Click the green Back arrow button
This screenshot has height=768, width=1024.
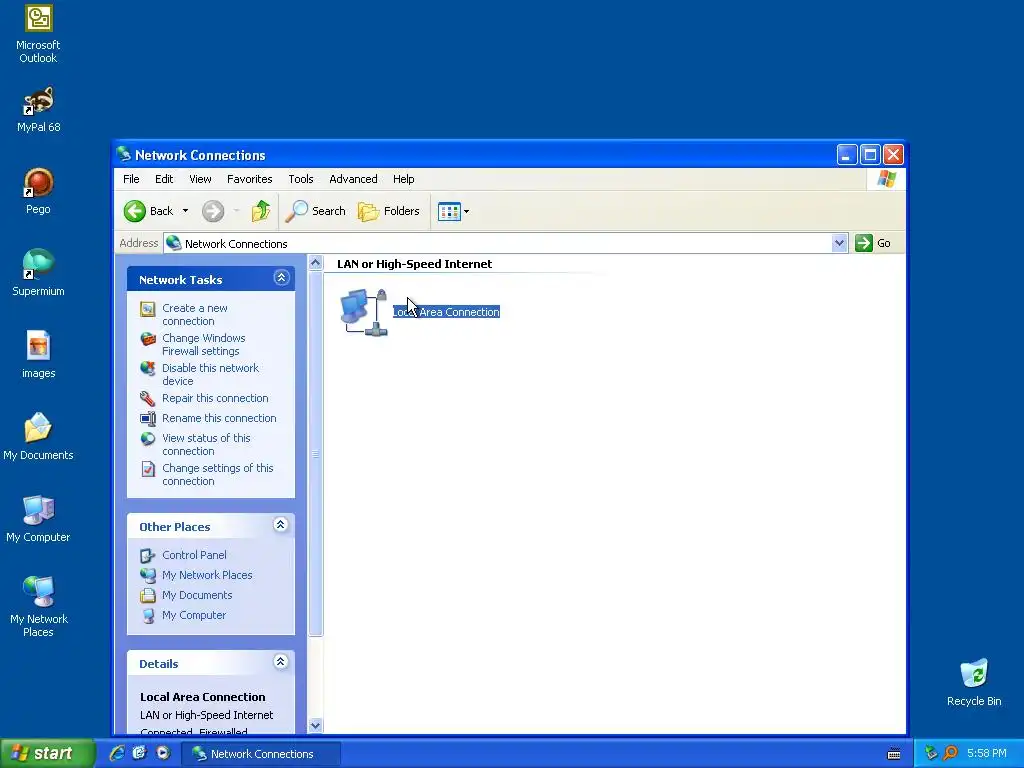click(135, 211)
